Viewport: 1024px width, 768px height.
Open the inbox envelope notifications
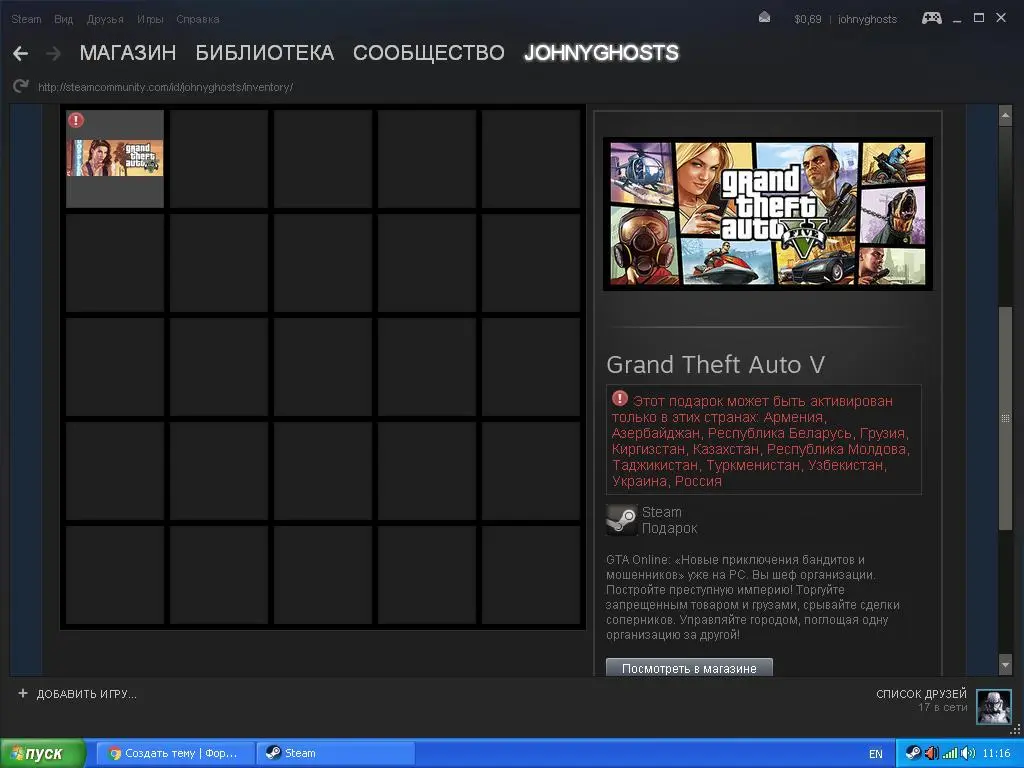click(764, 18)
